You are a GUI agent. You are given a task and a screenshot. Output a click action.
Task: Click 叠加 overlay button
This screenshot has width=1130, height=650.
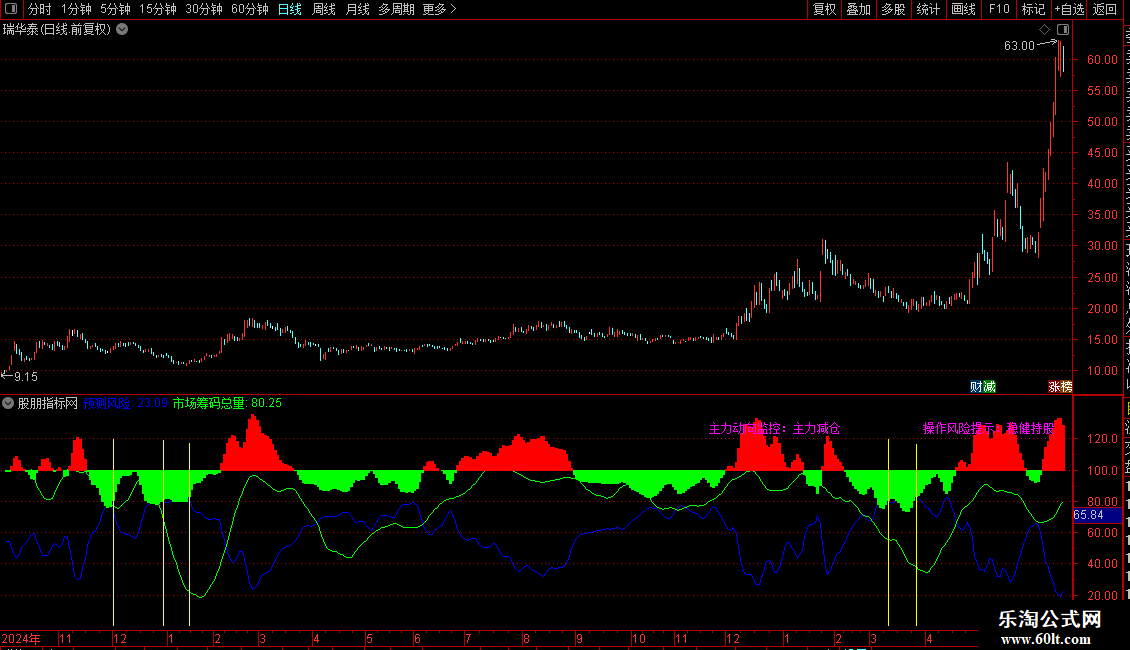click(858, 9)
